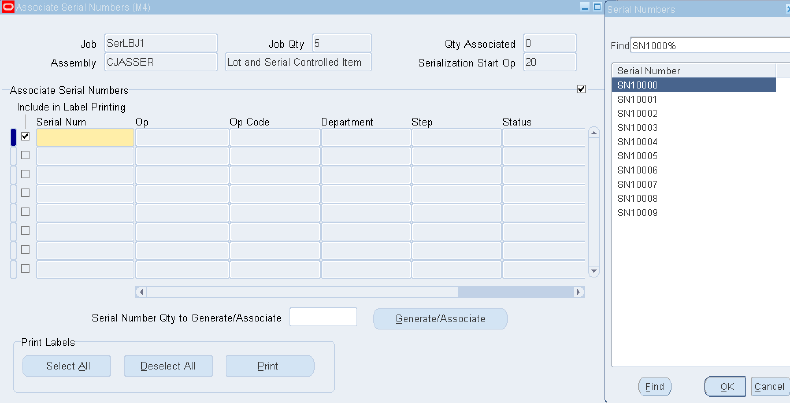Click the horizontal scrollbar left arrow
This screenshot has height=403, width=790.
tap(141, 292)
